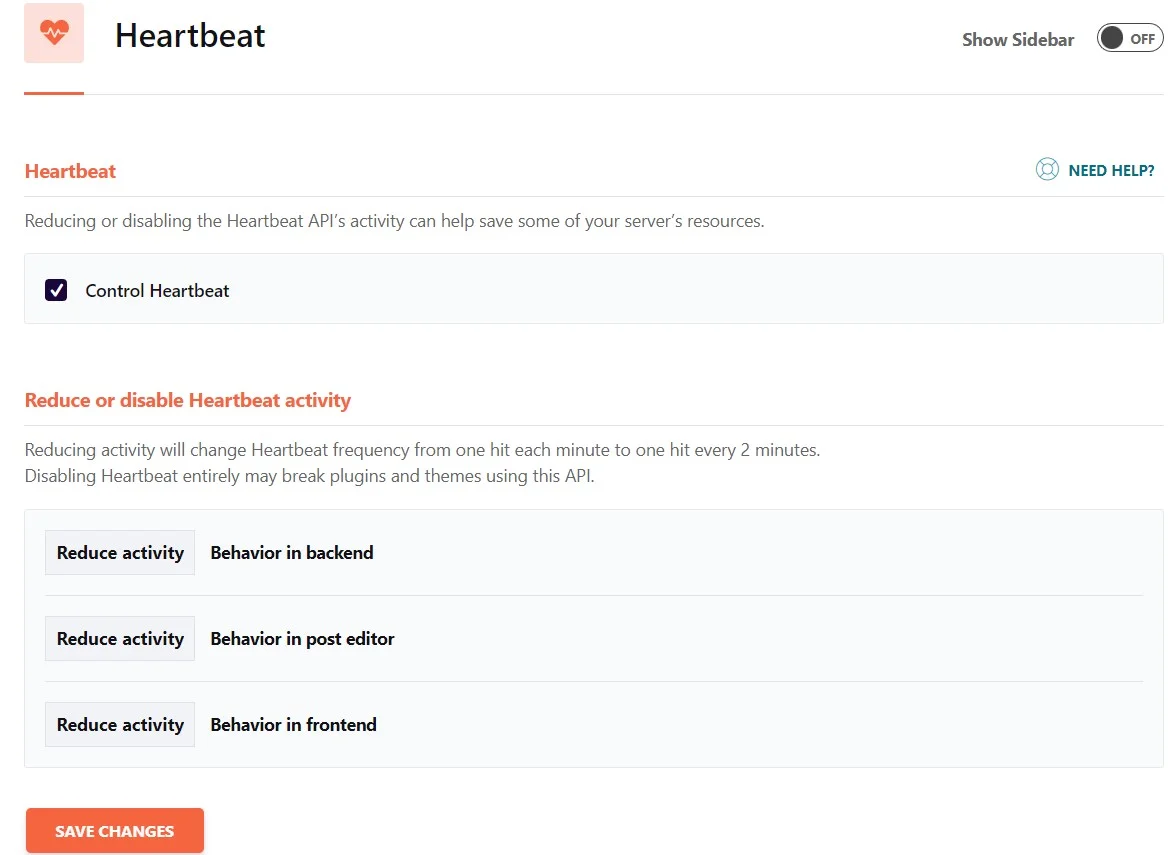Click the SAVE CHANGES button
This screenshot has height=855, width=1168.
click(x=115, y=830)
